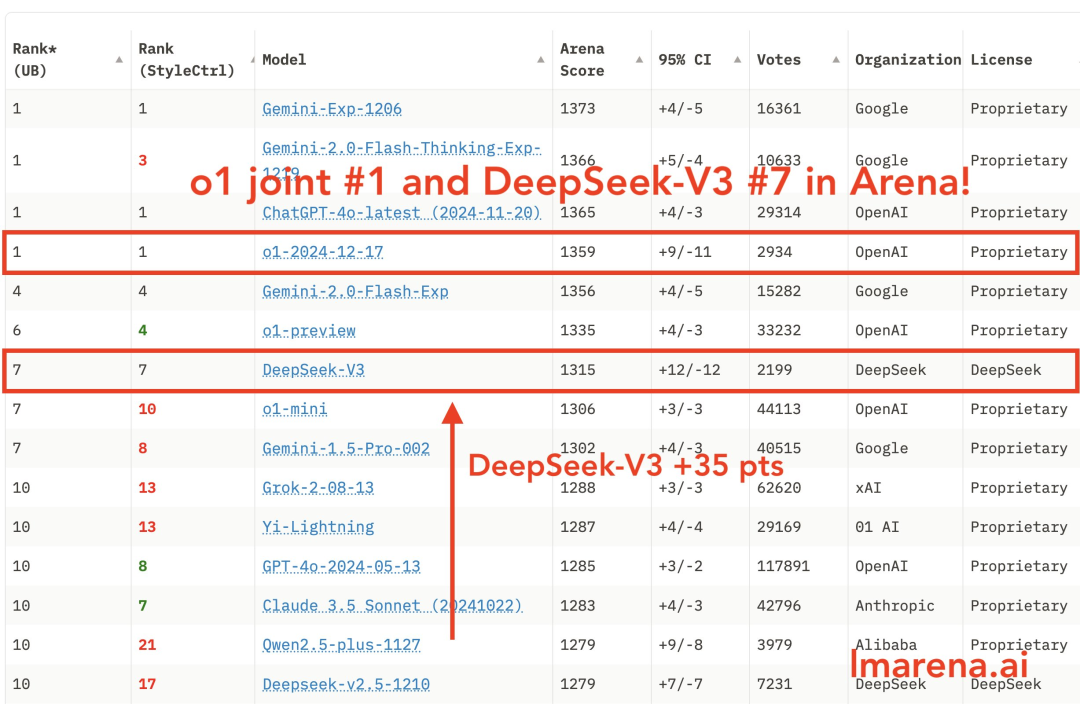
Task: Select votes value 29314
Action: (779, 213)
